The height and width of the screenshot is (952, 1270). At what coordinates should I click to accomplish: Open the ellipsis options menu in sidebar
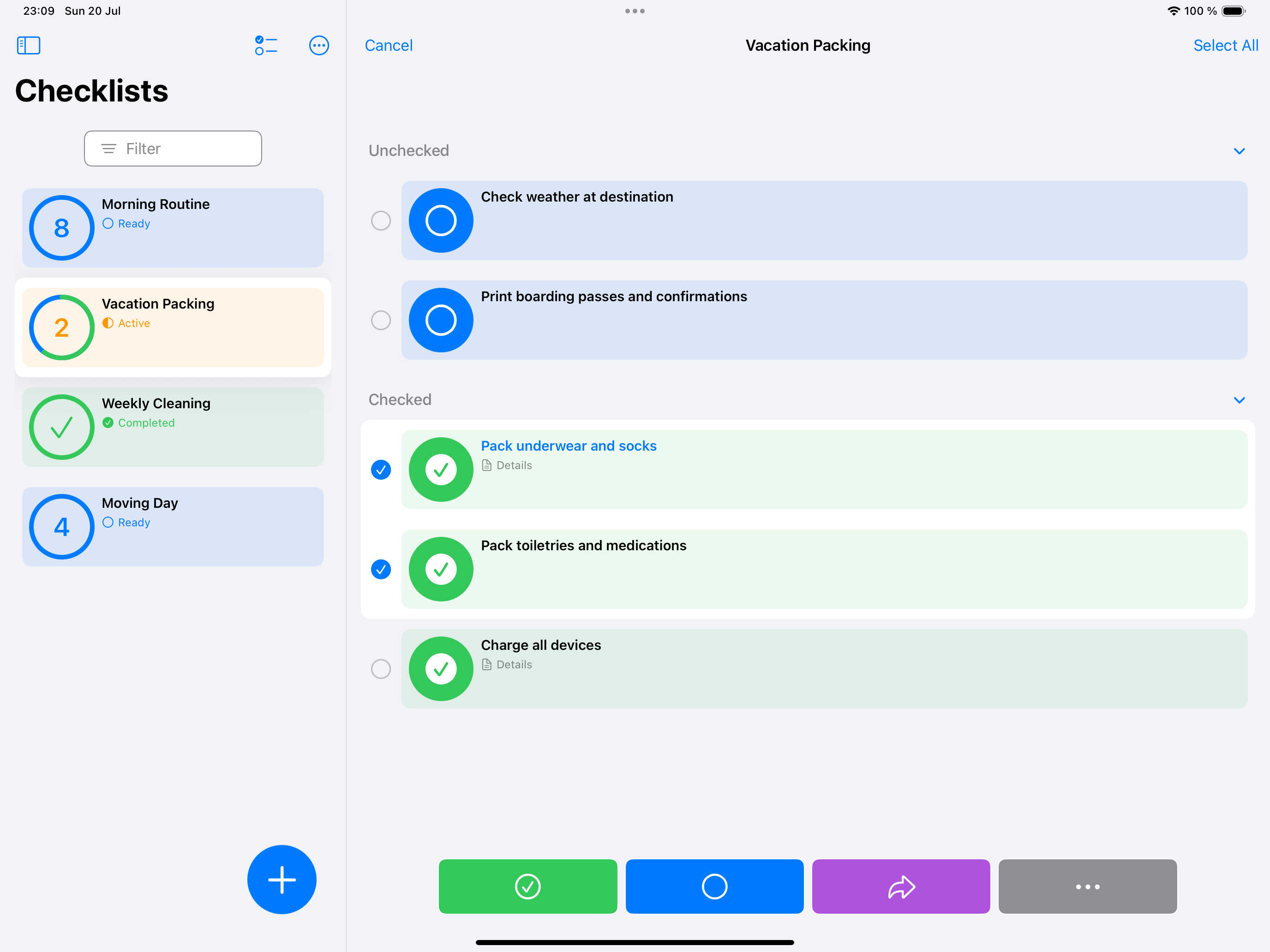(318, 45)
